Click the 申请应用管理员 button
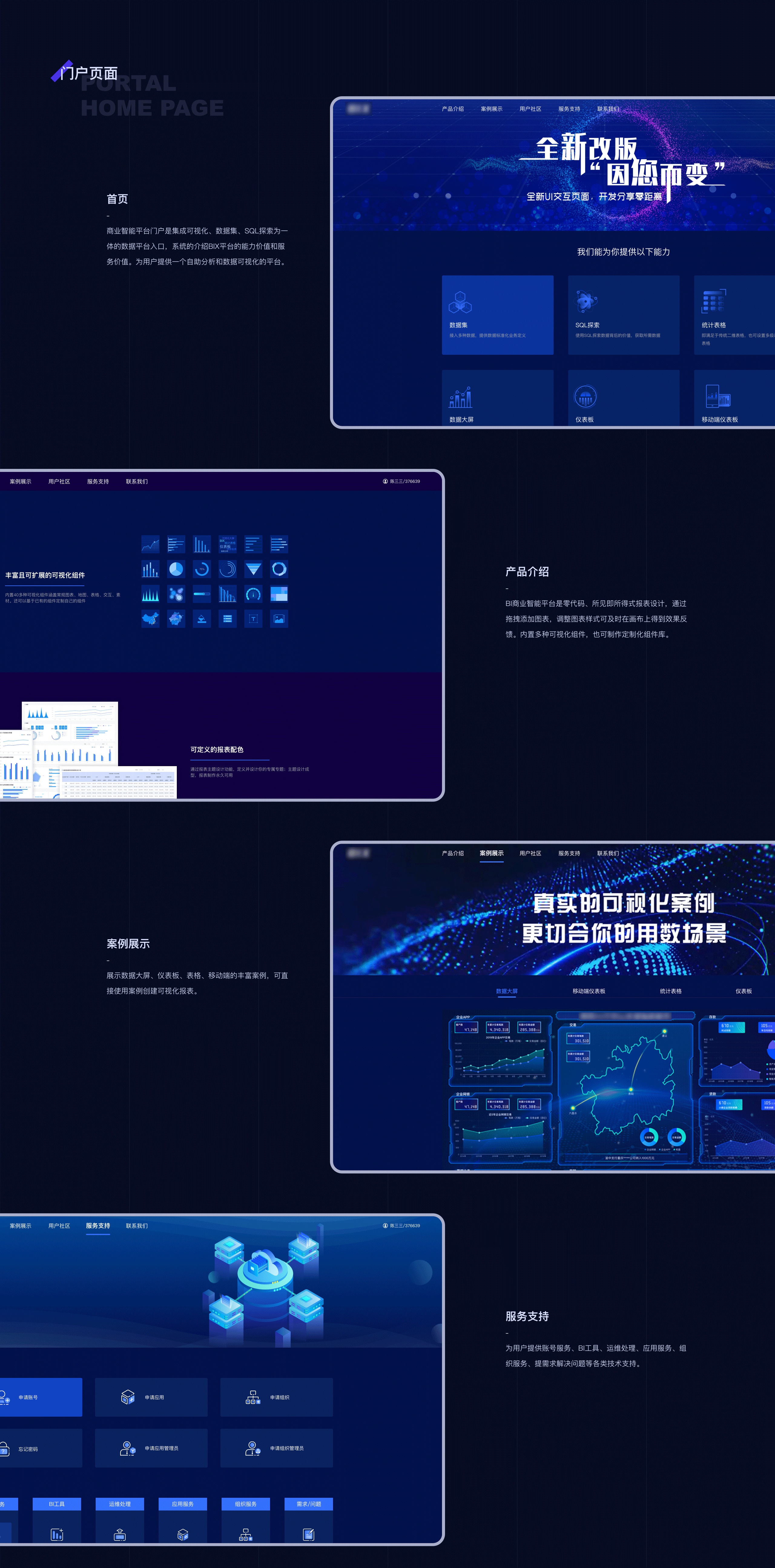Screen dimensions: 775x1568 click(152, 1448)
